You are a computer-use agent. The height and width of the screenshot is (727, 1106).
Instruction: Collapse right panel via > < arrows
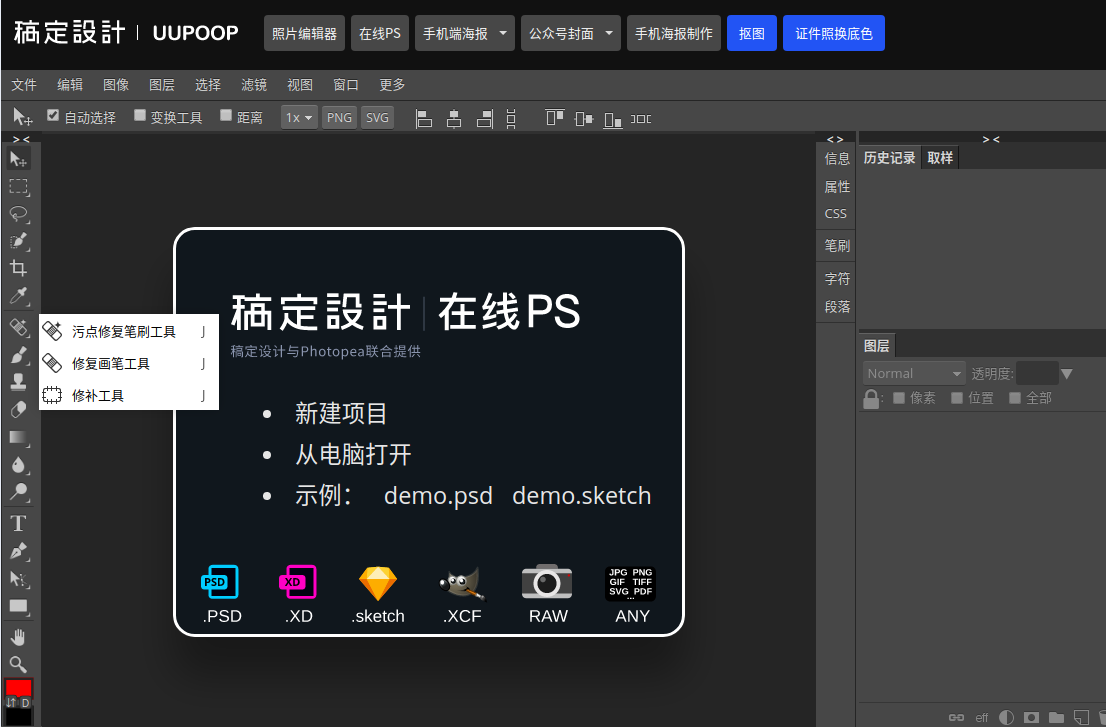click(991, 140)
